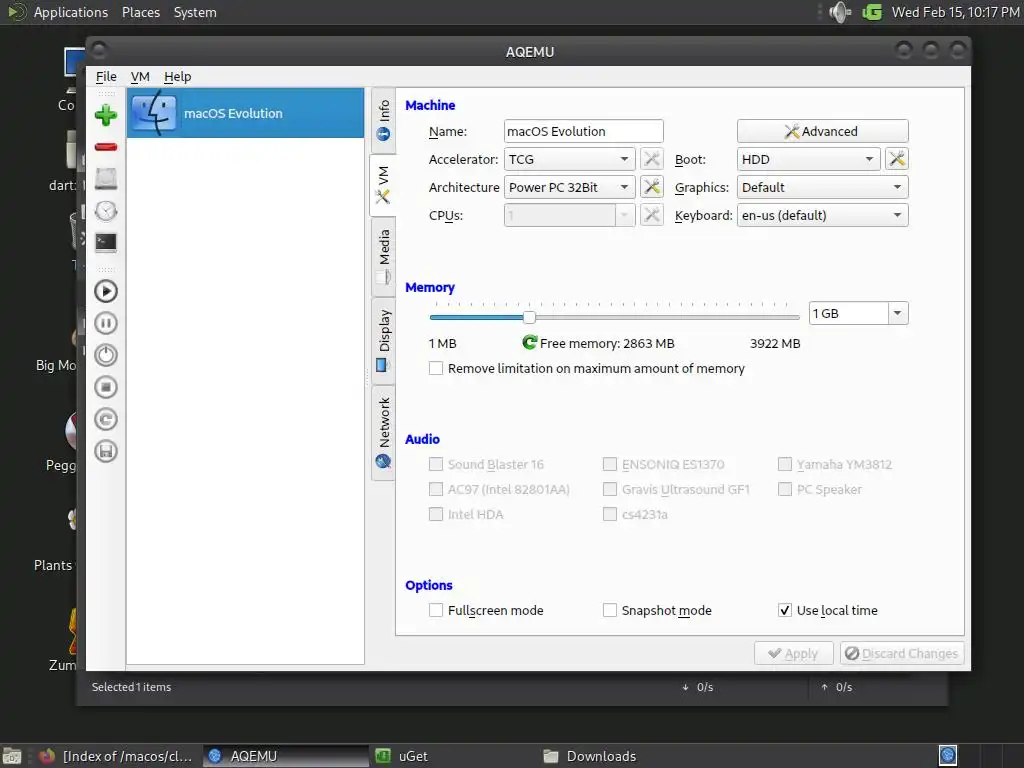The height and width of the screenshot is (768, 1024).
Task: Click the volume speaker icon in system tray
Action: tap(840, 12)
